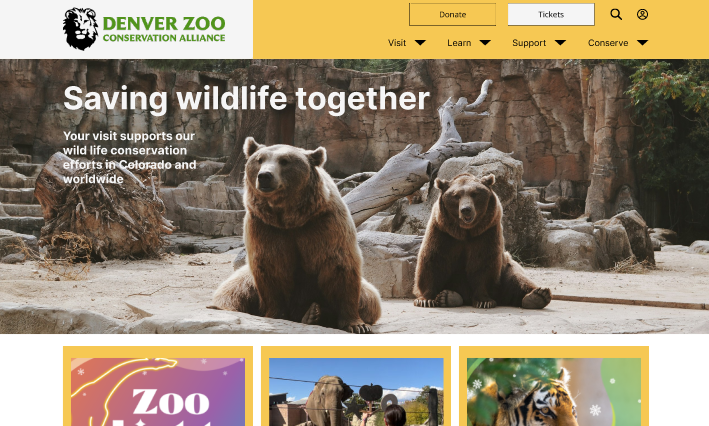Select the Support menu label
The height and width of the screenshot is (426, 709).
[529, 43]
